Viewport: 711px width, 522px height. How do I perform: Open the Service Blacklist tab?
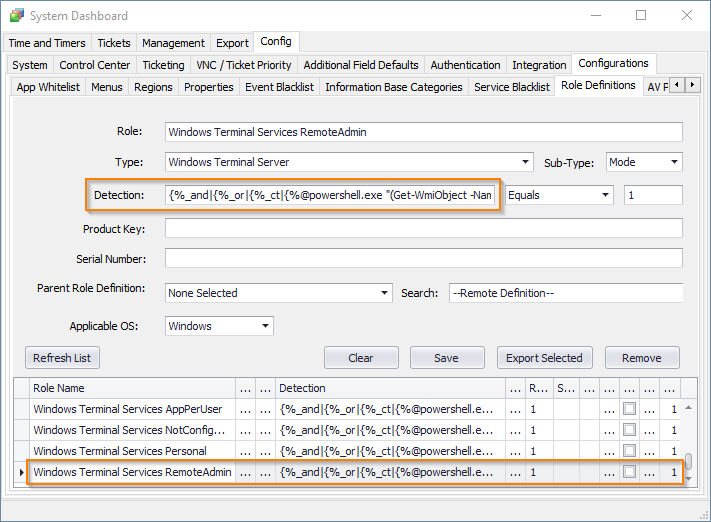pyautogui.click(x=511, y=87)
